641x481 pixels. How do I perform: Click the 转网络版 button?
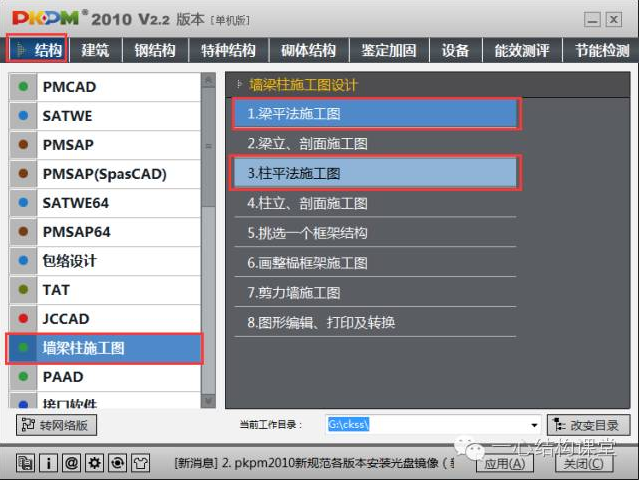tap(56, 425)
